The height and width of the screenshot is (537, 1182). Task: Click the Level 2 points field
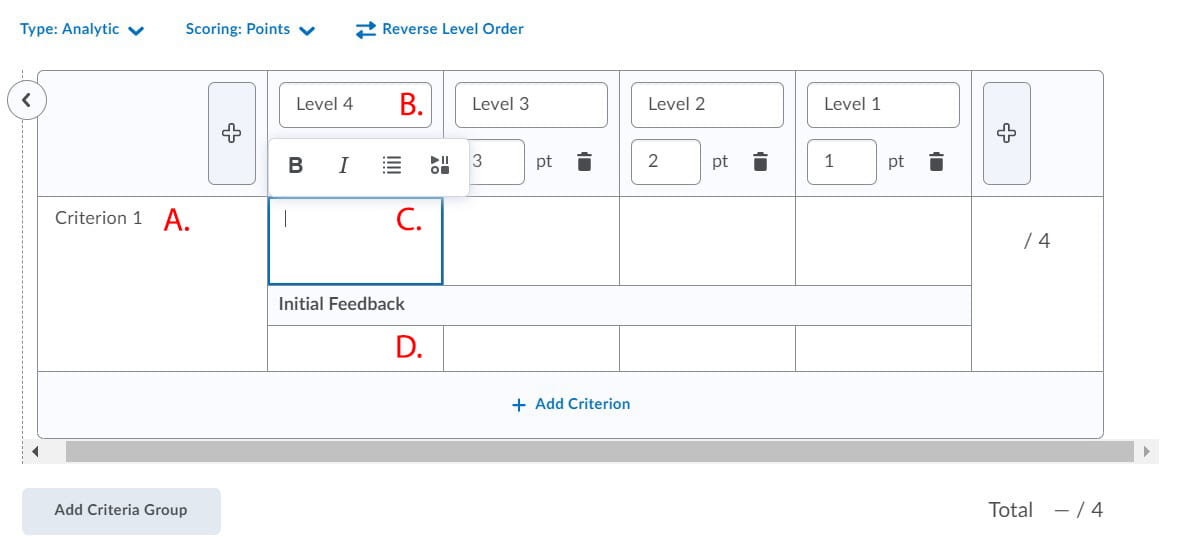coord(665,161)
